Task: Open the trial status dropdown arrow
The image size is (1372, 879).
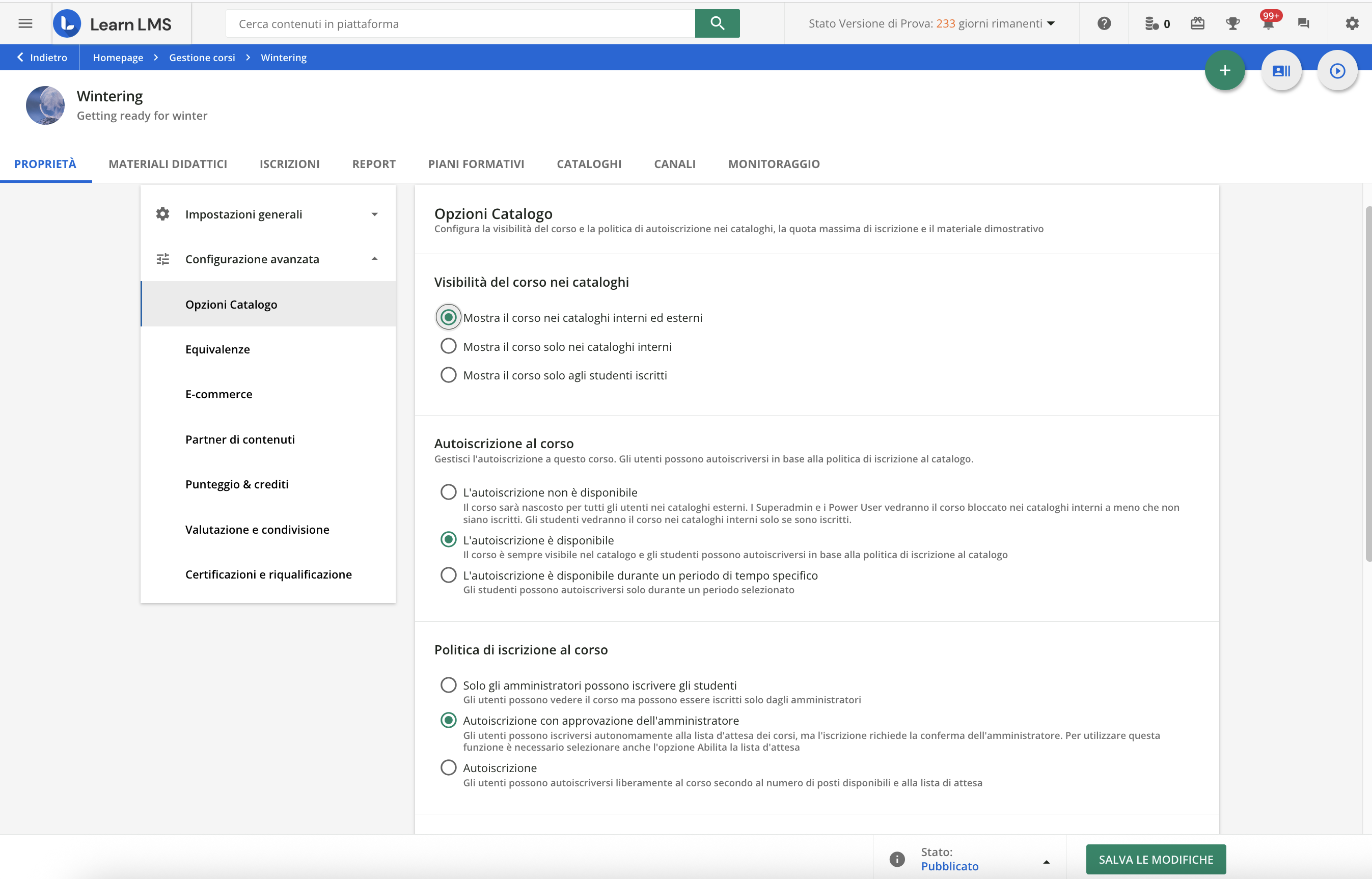Action: 1051,23
